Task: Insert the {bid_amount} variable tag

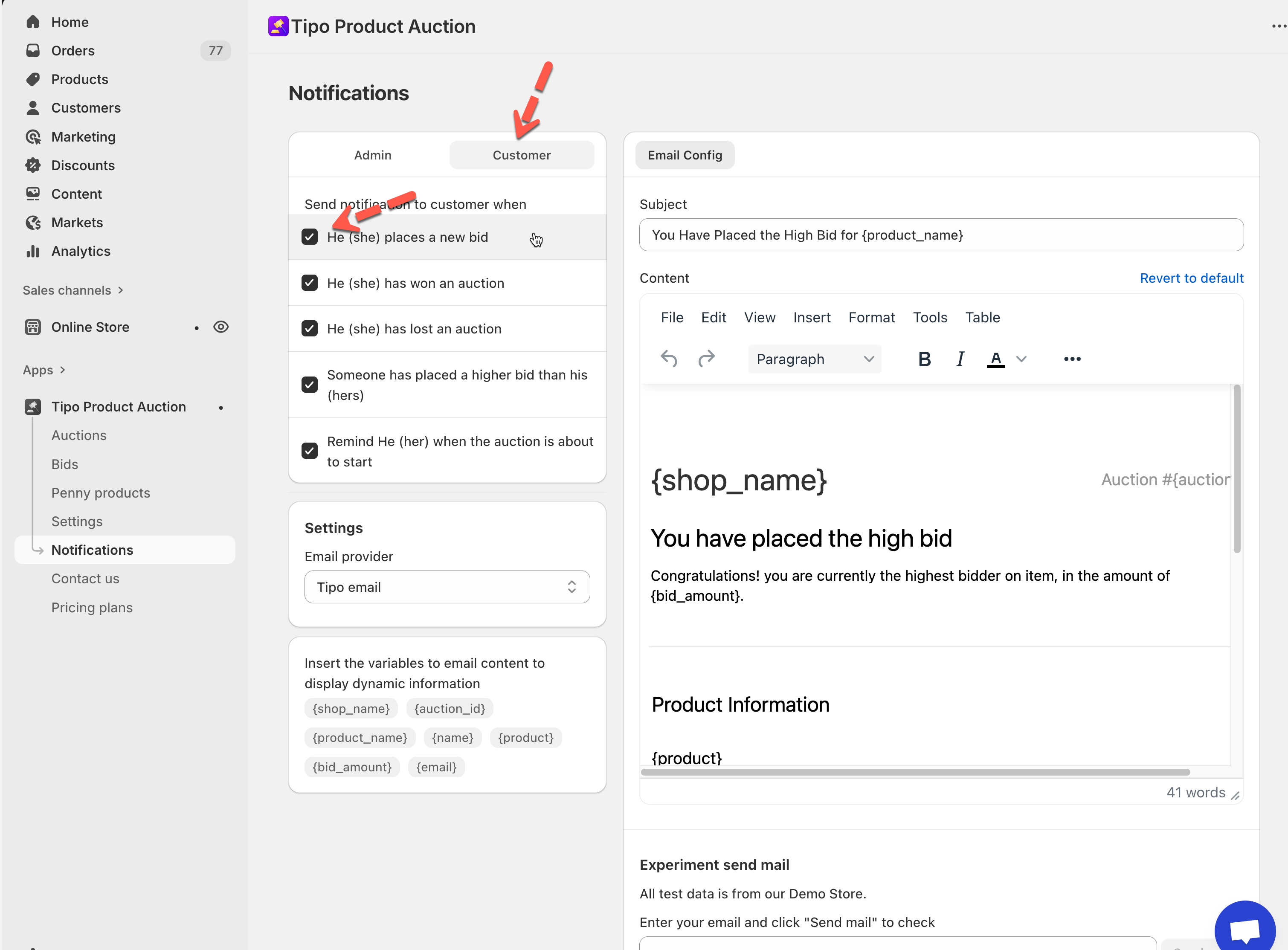Action: click(351, 767)
